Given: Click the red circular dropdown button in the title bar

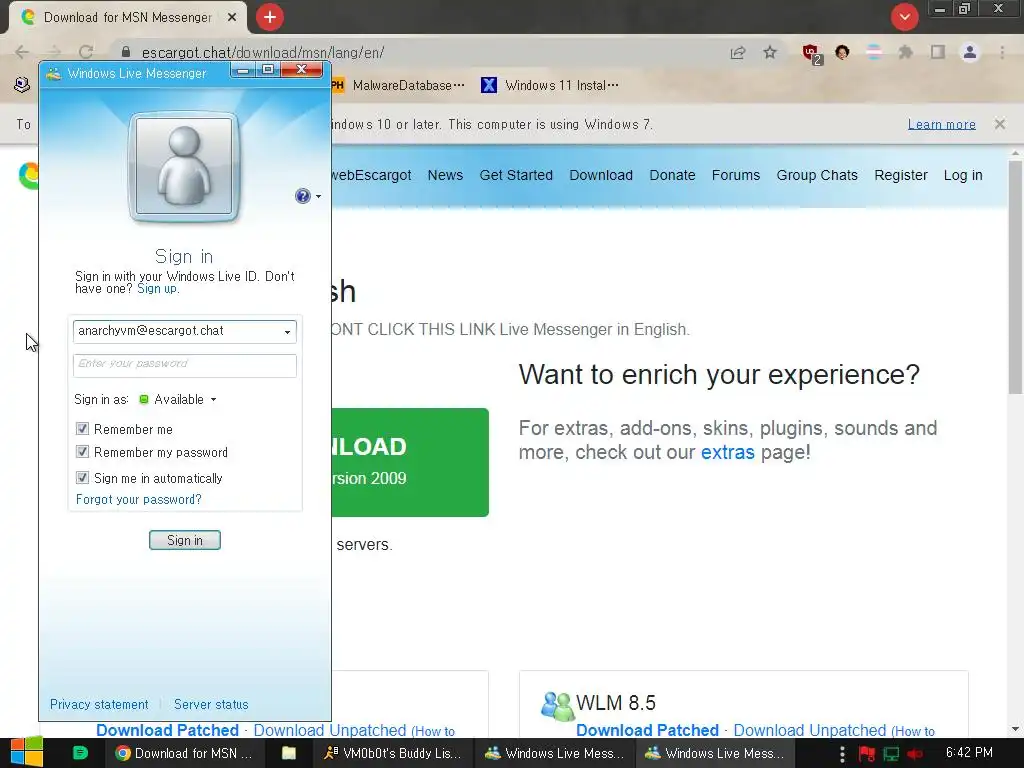Looking at the screenshot, I should tap(904, 17).
